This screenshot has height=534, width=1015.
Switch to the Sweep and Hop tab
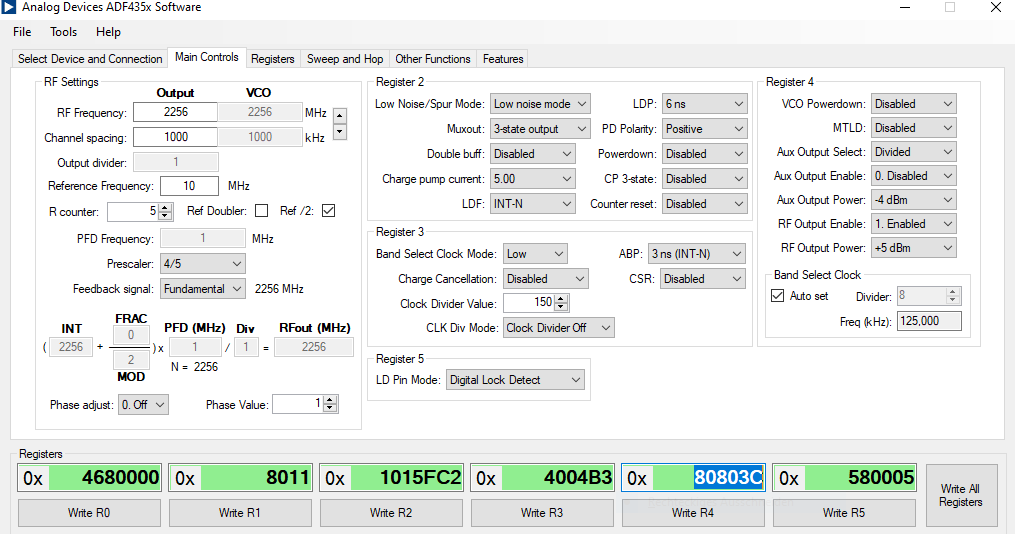345,59
